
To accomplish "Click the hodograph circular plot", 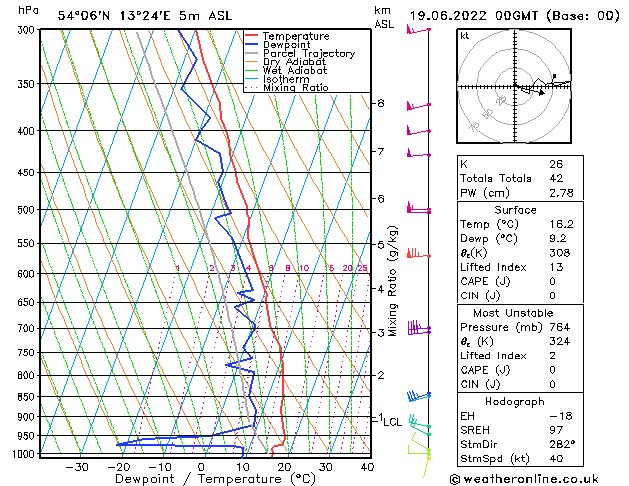I will click(x=514, y=86).
